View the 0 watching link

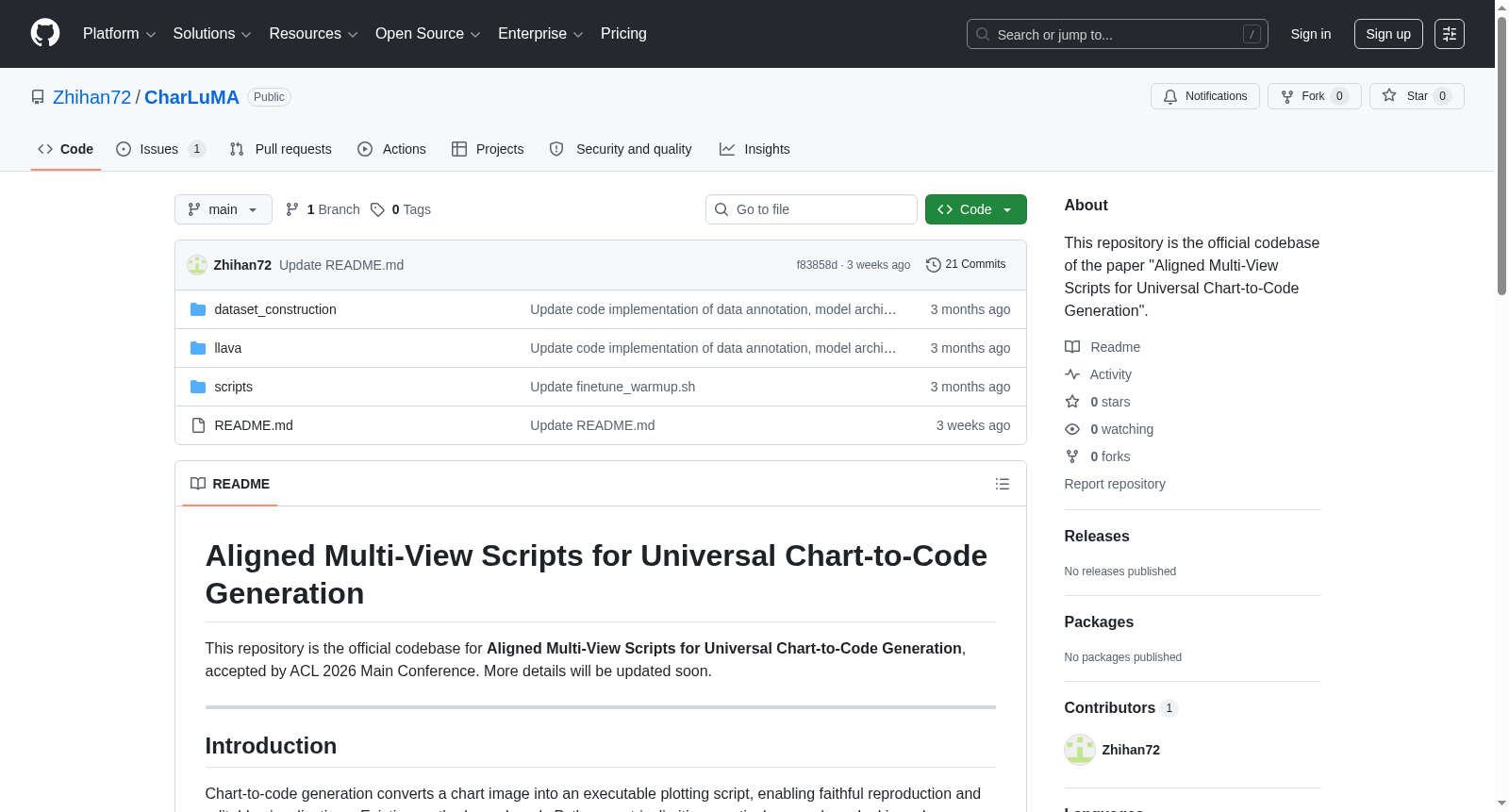pos(1109,429)
